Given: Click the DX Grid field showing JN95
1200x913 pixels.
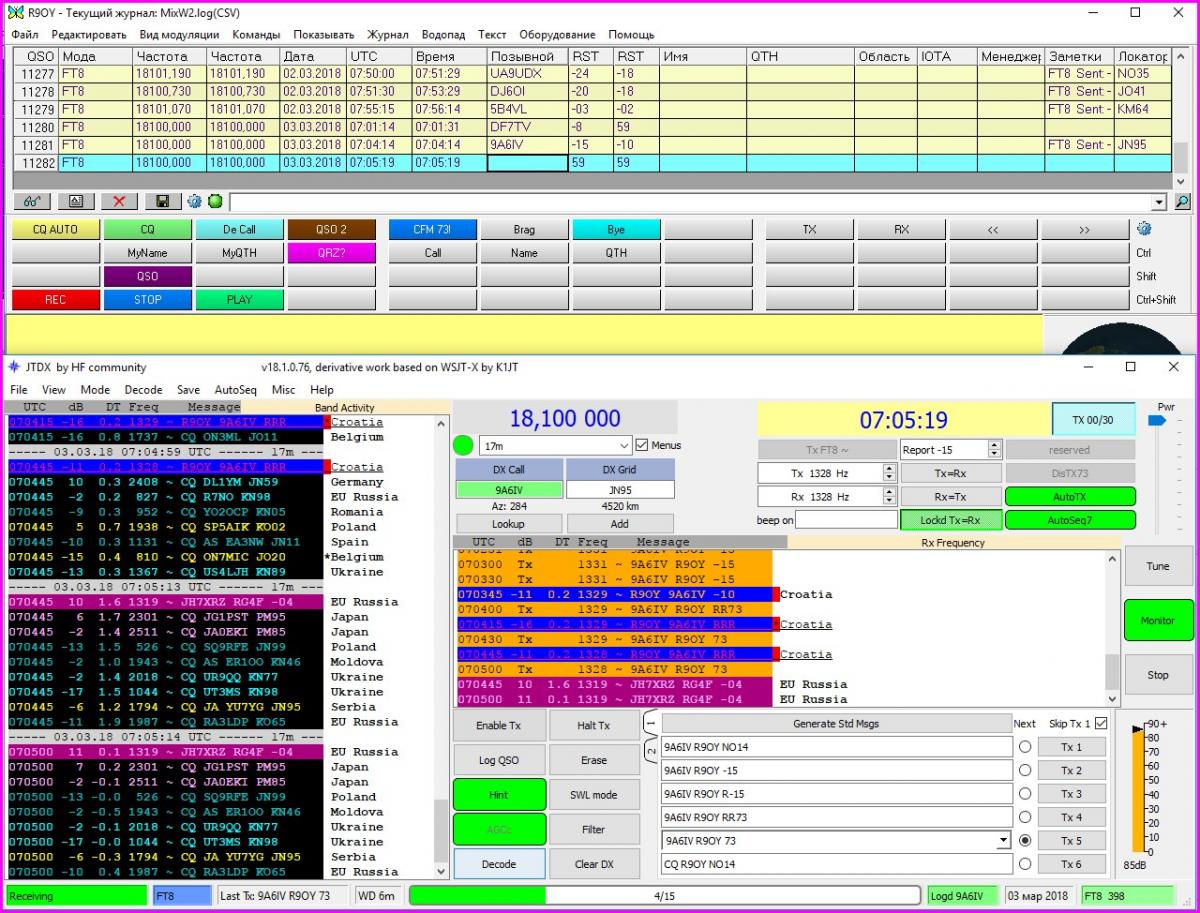Looking at the screenshot, I should pos(620,490).
